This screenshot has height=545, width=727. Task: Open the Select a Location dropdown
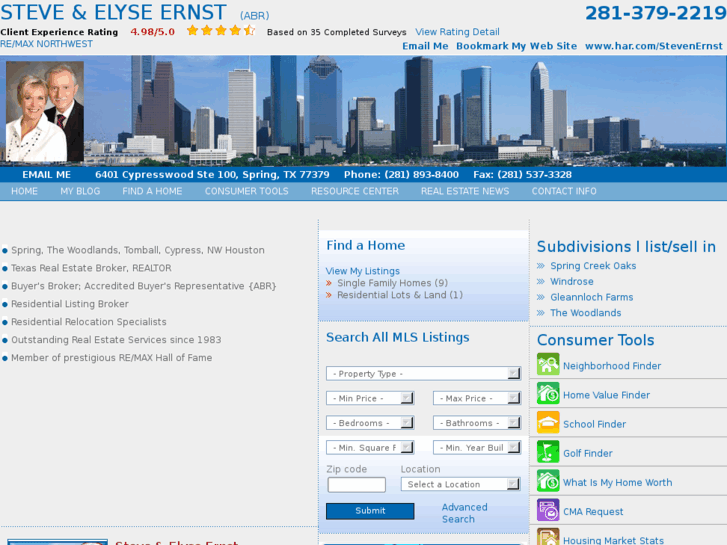click(x=460, y=484)
